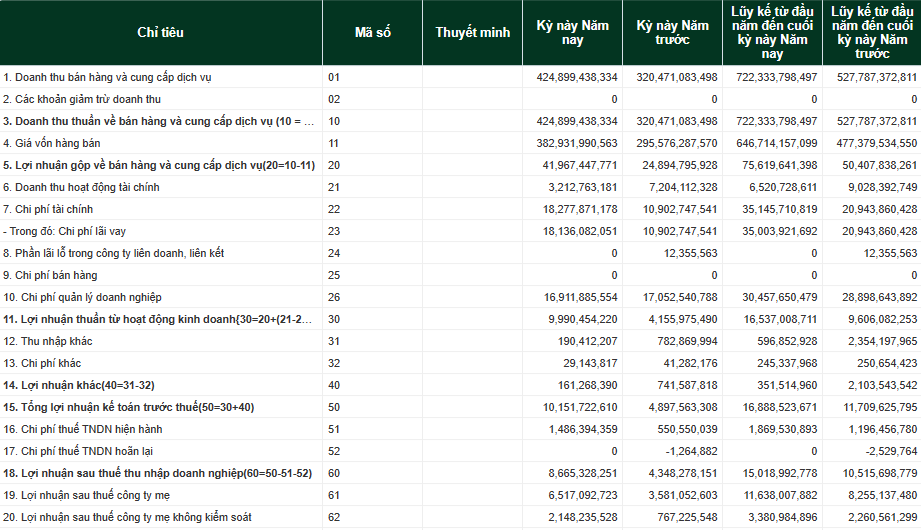Select row '2. Các khoản giảm trừ doanh thu'
This screenshot has width=921, height=530.
[460, 99]
